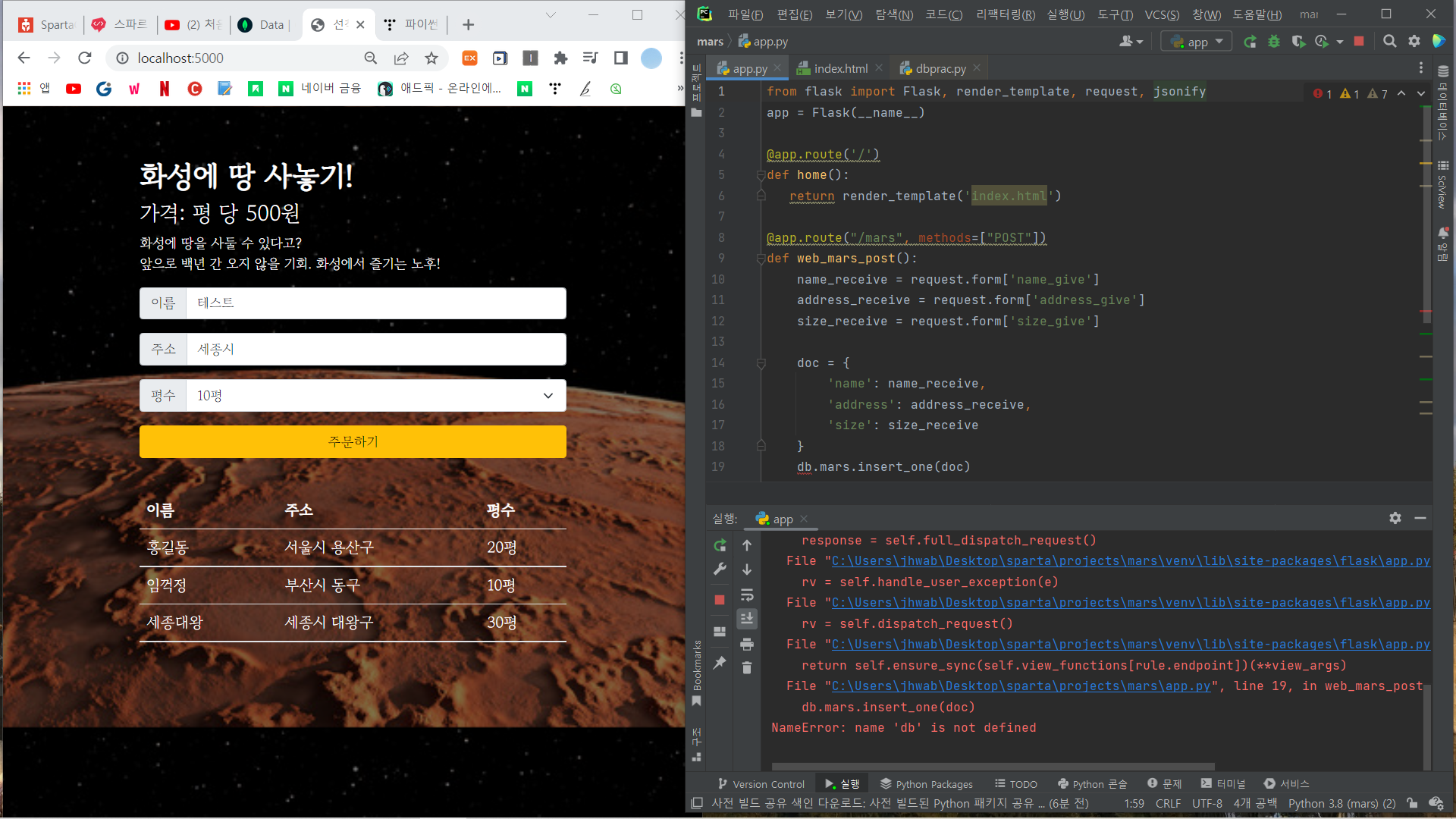Viewport: 1456px width, 819px height.
Task: Jump up the stack trace
Action: (x=747, y=545)
